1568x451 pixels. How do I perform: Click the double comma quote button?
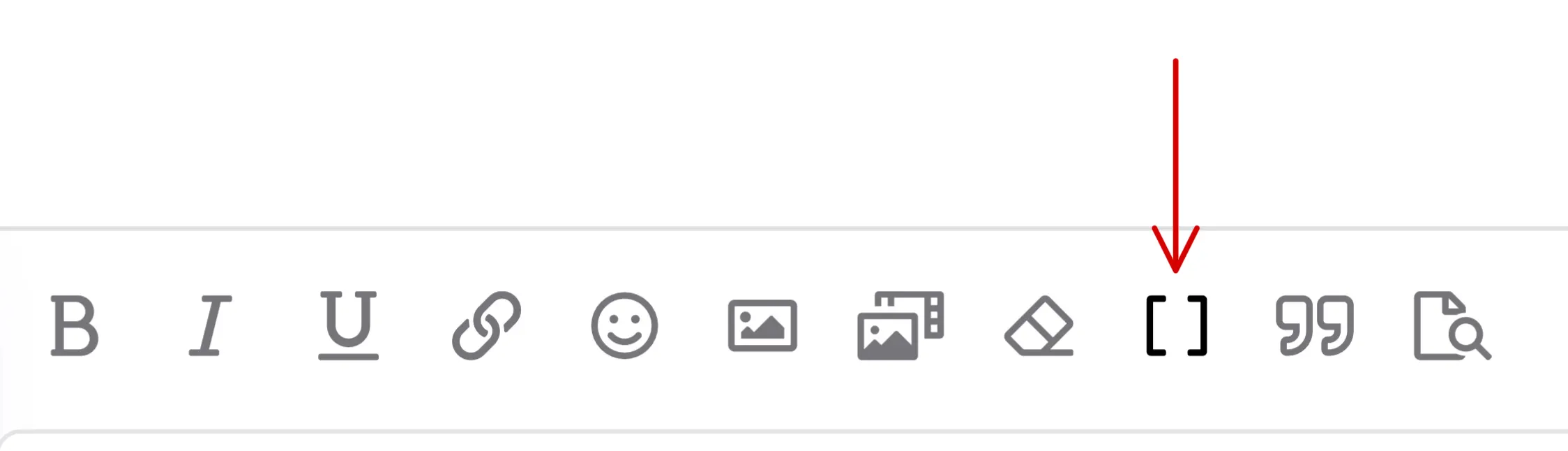pos(1315,325)
